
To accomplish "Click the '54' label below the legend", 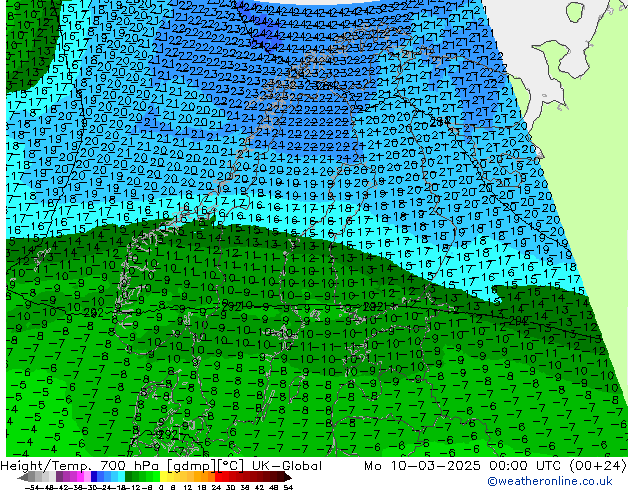I will 288,488.
